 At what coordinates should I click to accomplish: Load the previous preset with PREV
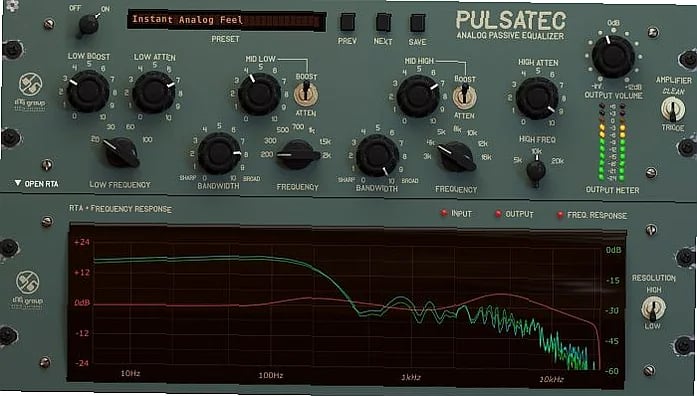348,22
